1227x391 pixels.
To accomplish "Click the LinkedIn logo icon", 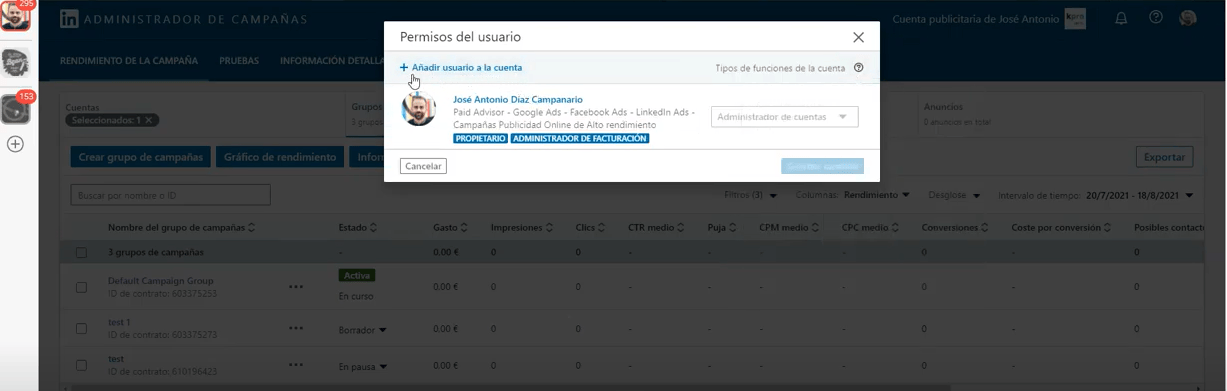I will coord(70,19).
